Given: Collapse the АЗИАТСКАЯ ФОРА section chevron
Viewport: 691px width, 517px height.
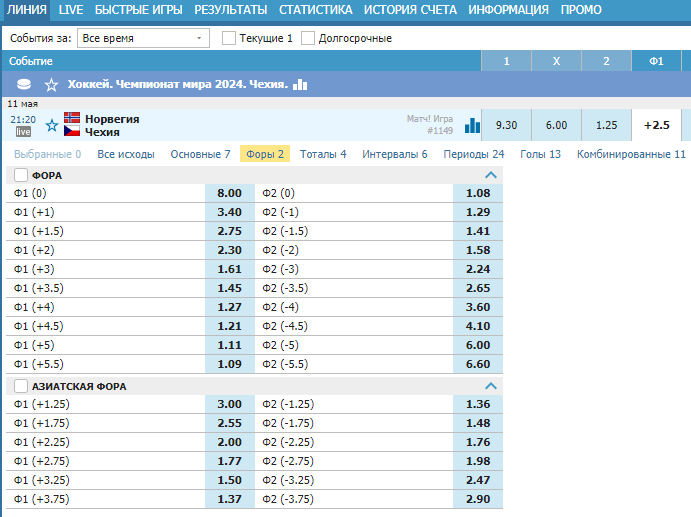Looking at the screenshot, I should tap(490, 386).
